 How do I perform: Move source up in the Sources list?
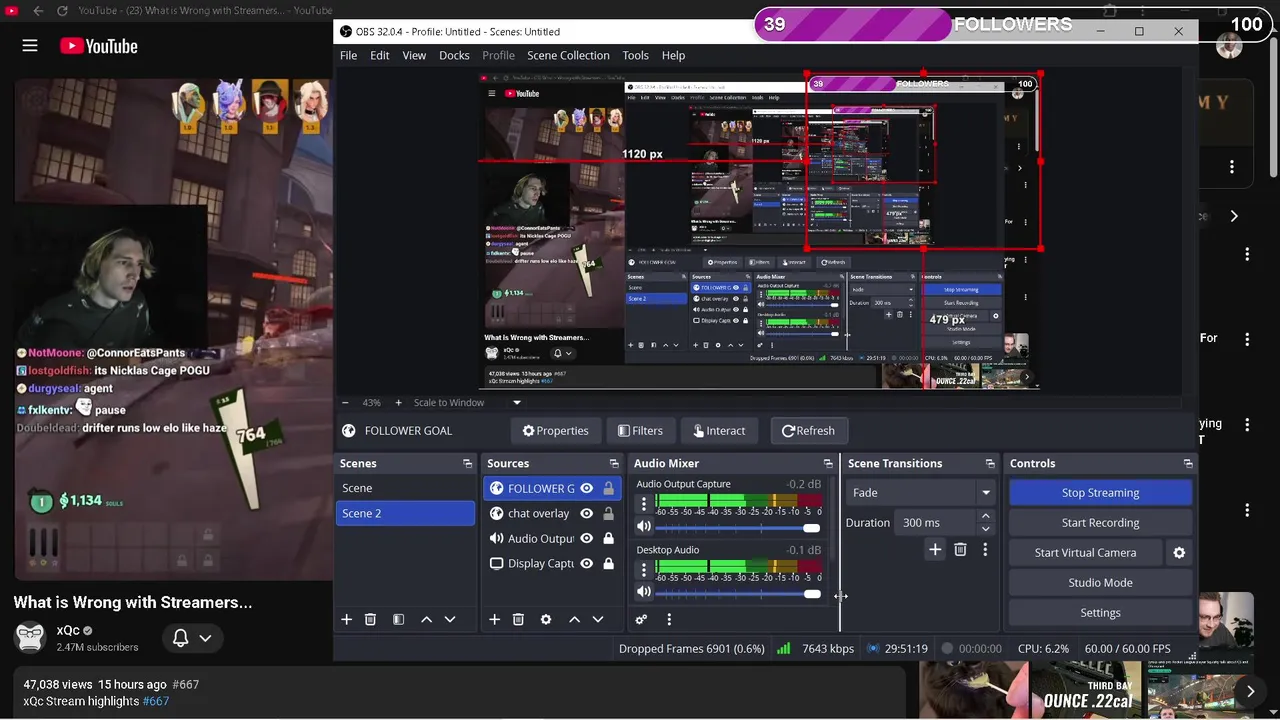574,619
